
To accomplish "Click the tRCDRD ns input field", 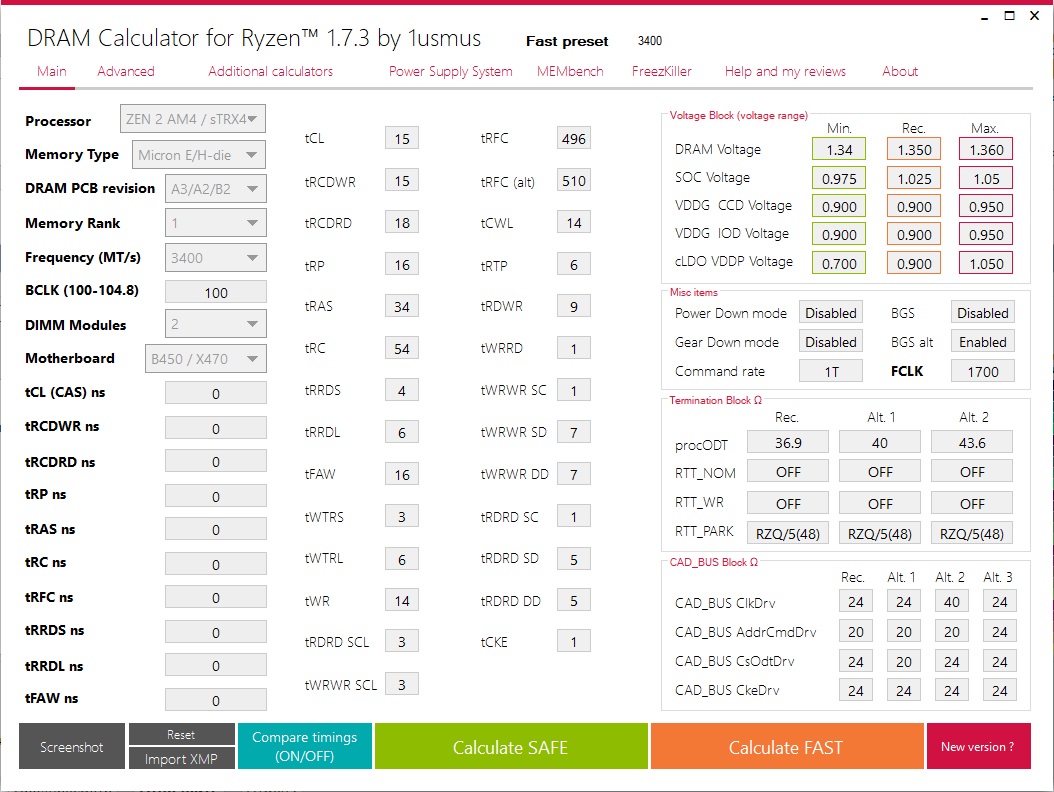I will point(215,462).
